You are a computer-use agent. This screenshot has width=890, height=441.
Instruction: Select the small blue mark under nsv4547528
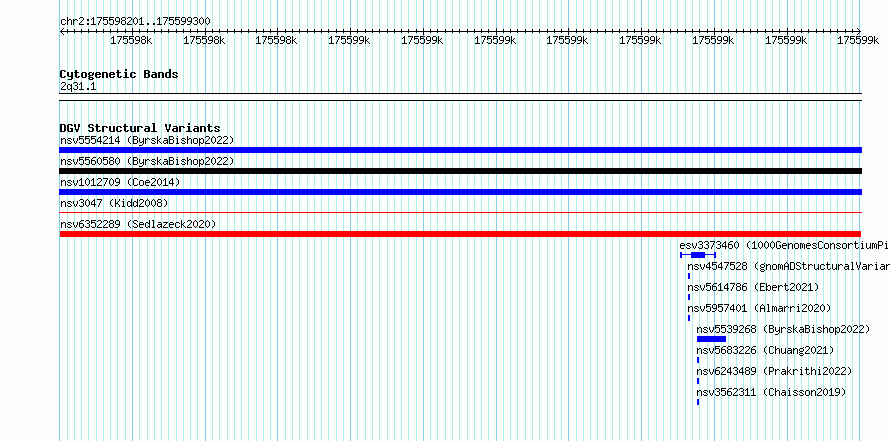(689, 276)
